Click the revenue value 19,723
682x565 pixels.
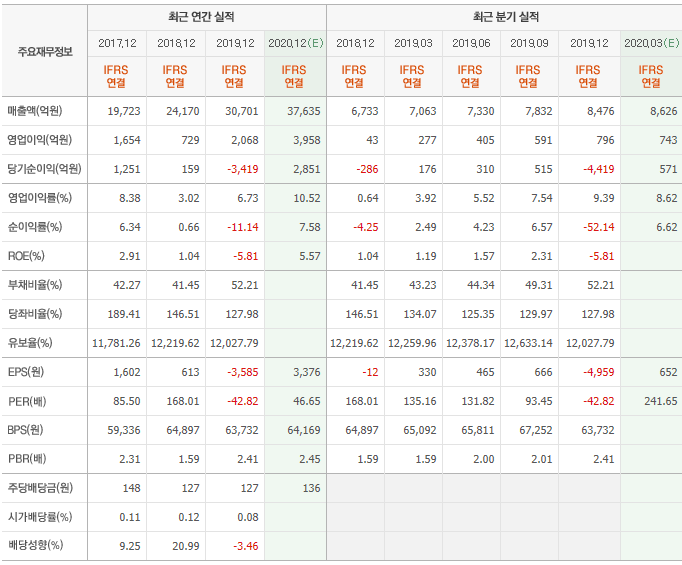pyautogui.click(x=124, y=111)
